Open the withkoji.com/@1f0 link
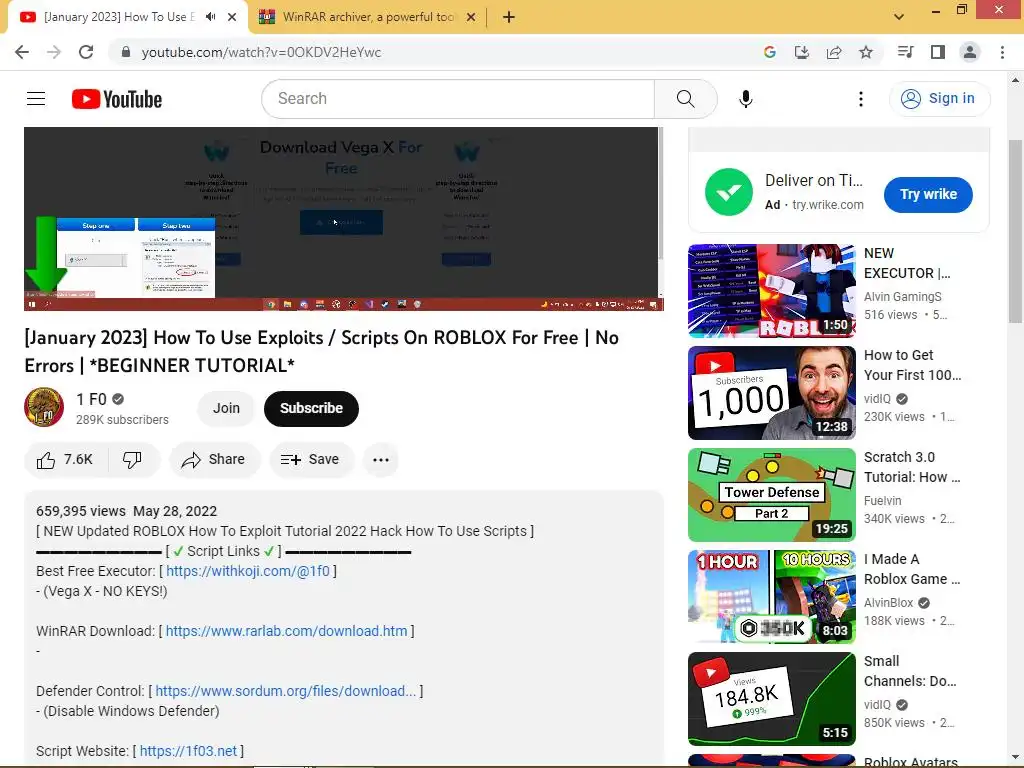The width and height of the screenshot is (1024, 768). (248, 571)
